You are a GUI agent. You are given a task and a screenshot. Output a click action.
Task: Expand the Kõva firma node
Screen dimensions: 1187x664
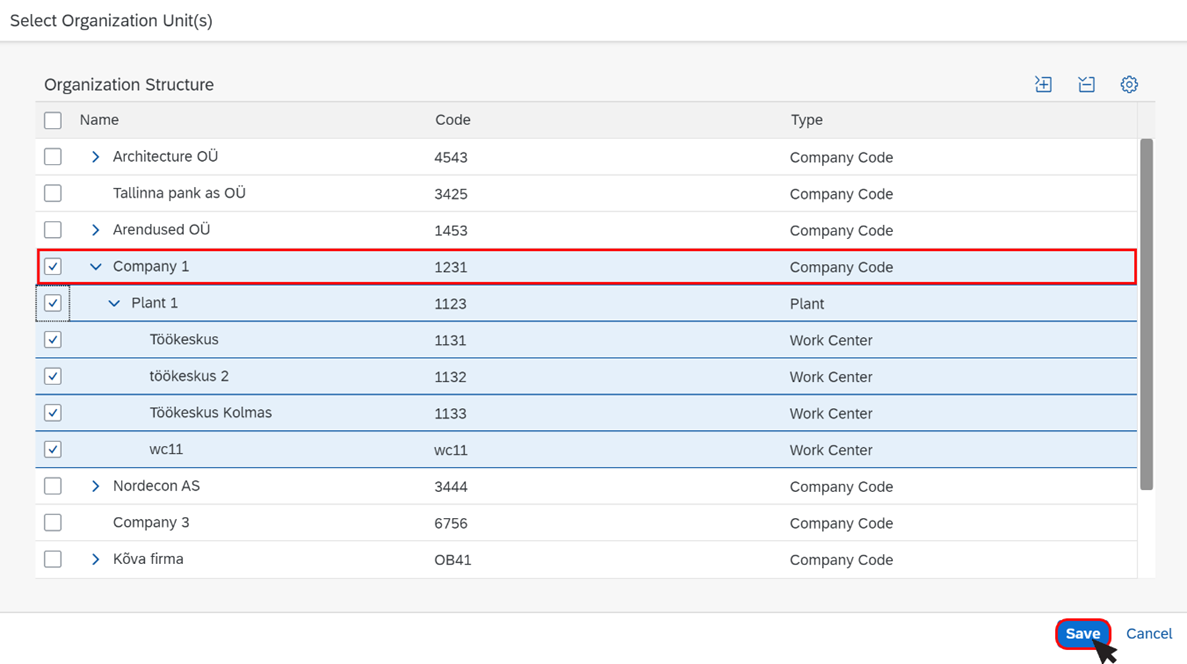[x=95, y=559]
